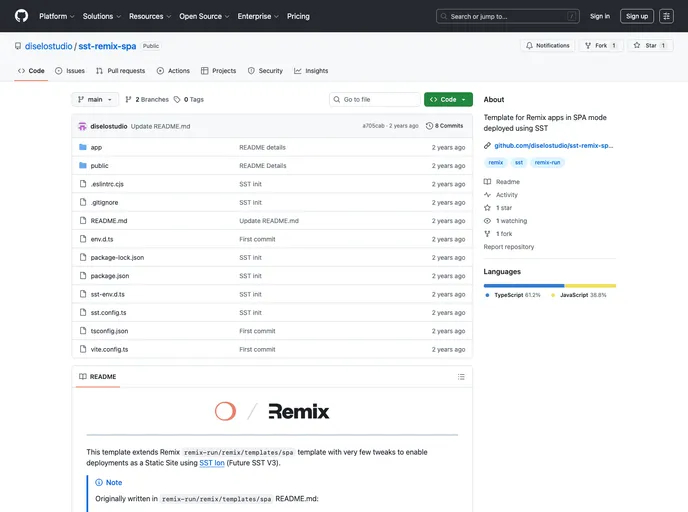The image size is (688, 512).
Task: Fork this repository
Action: point(600,46)
